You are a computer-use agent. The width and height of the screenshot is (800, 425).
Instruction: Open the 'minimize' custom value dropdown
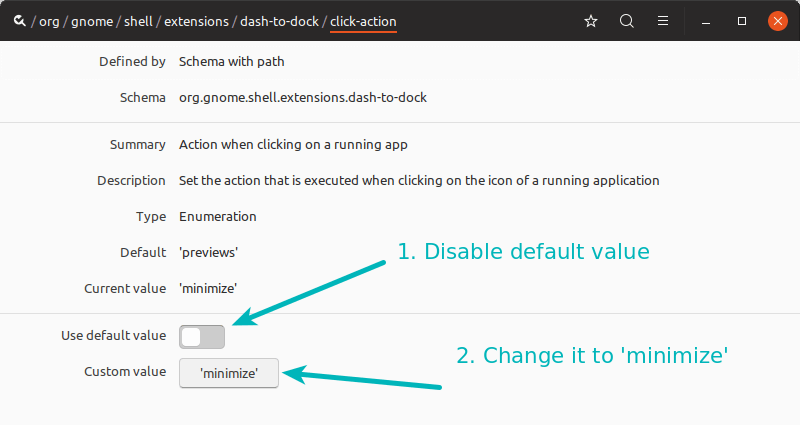click(x=229, y=373)
